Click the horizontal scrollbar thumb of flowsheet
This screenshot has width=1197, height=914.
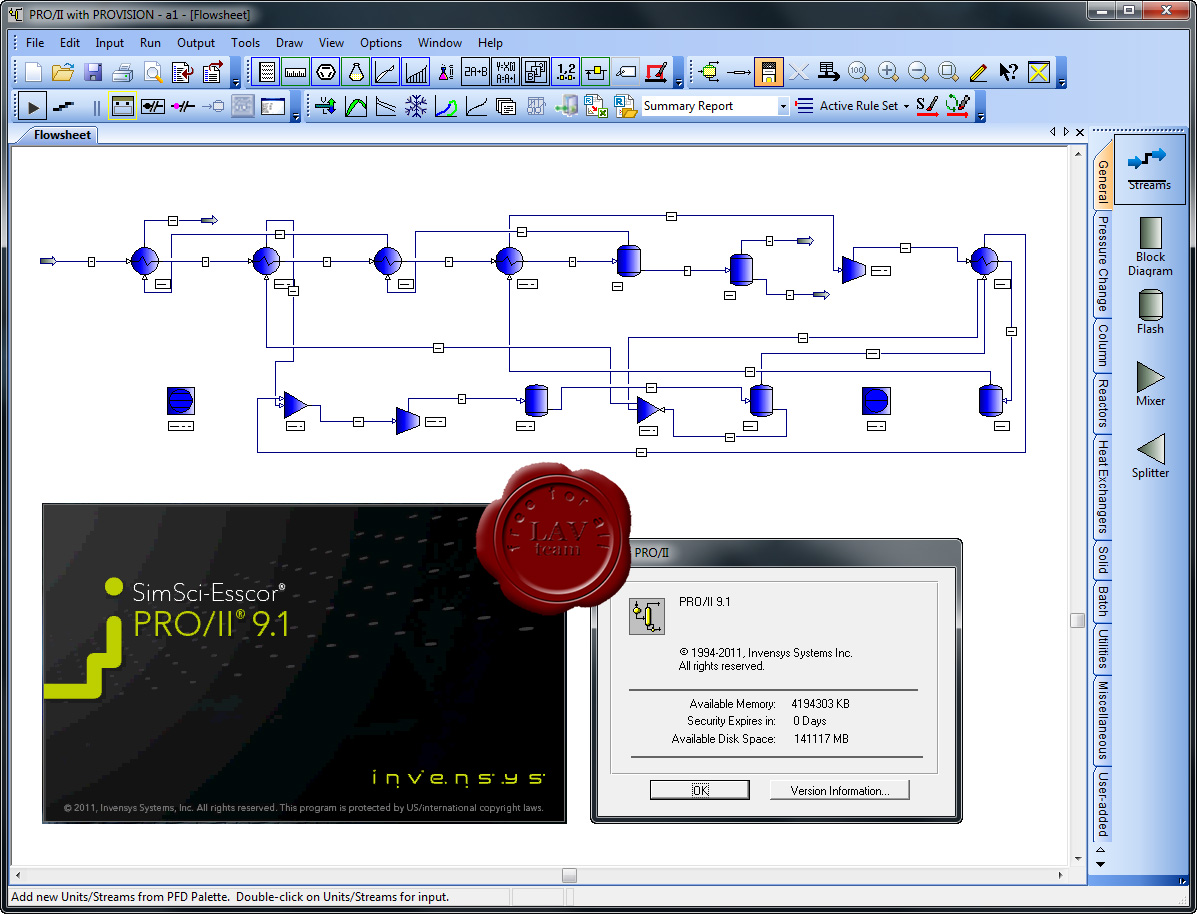pos(569,875)
